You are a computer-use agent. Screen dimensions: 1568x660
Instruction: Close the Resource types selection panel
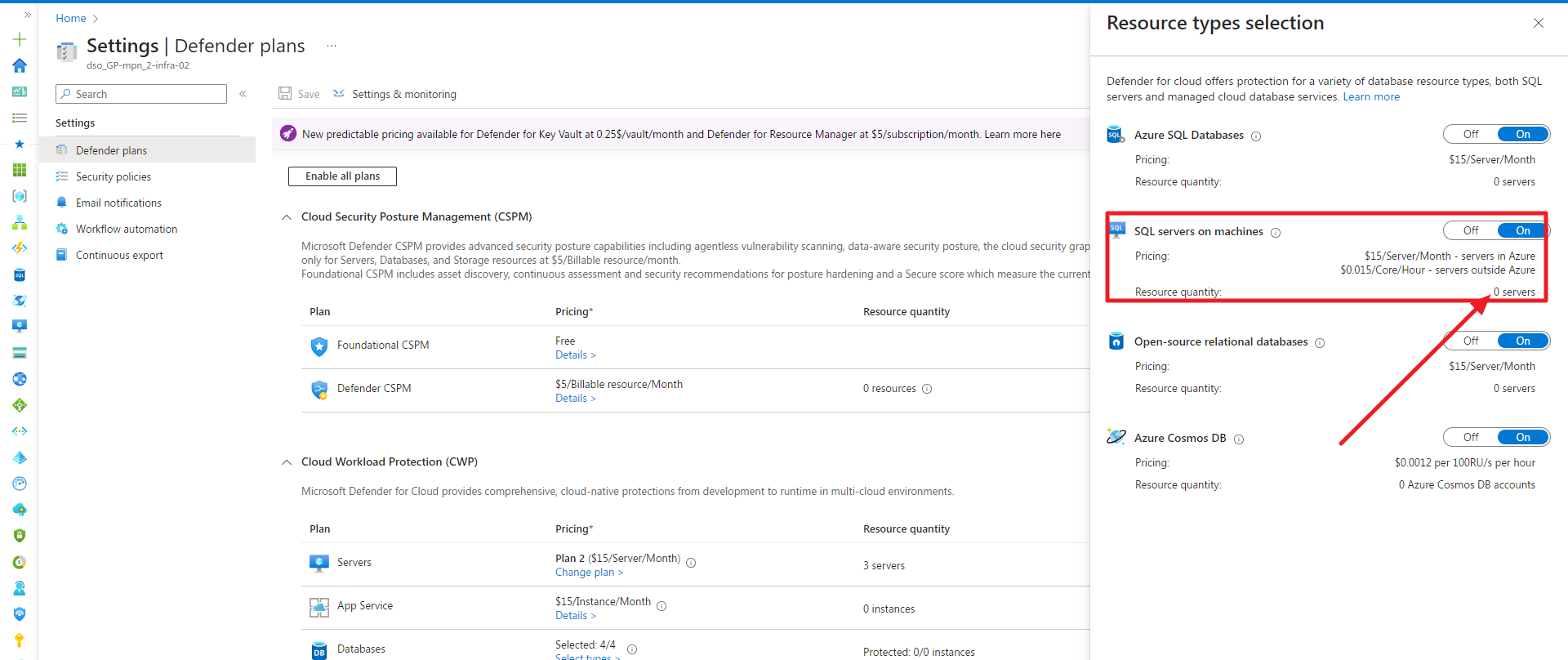pos(1539,23)
